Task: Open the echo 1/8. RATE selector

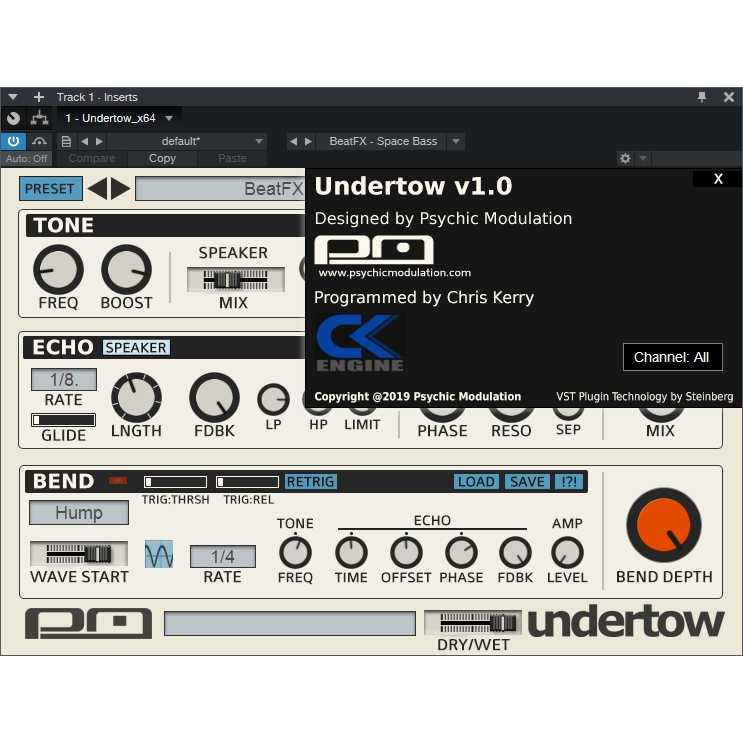Action: pyautogui.click(x=64, y=380)
